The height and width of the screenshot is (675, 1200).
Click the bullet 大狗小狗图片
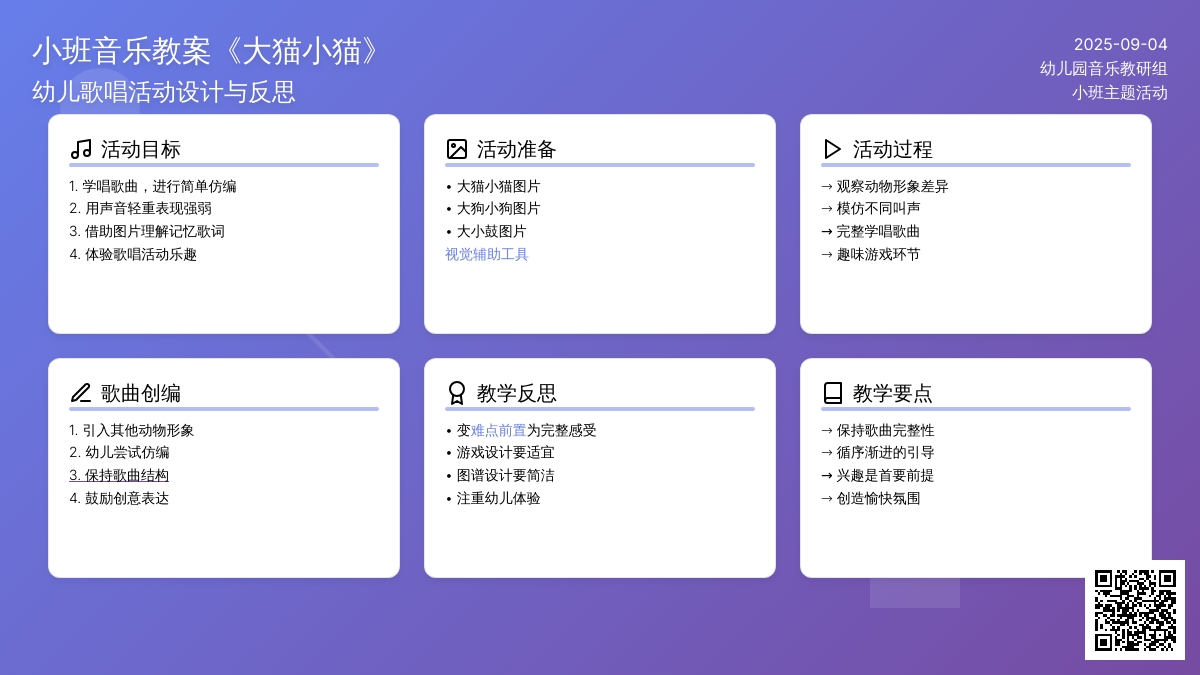(493, 208)
